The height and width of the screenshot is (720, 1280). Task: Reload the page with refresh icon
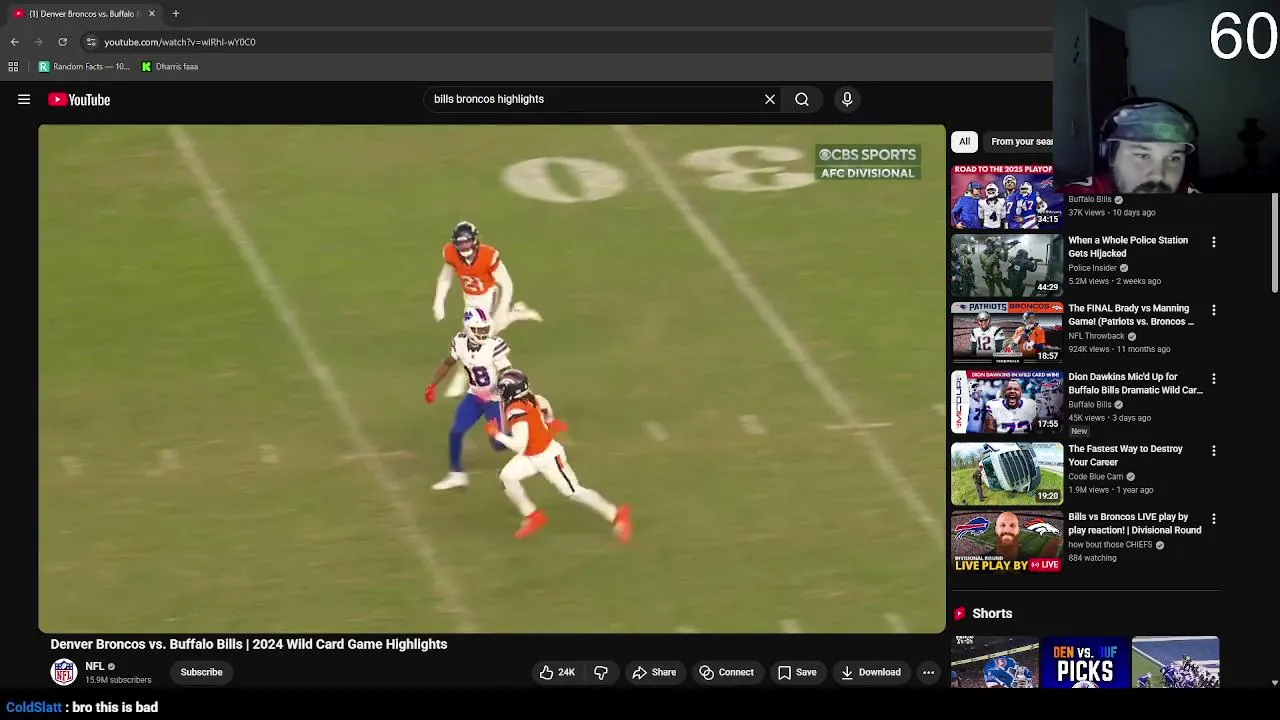tap(62, 42)
